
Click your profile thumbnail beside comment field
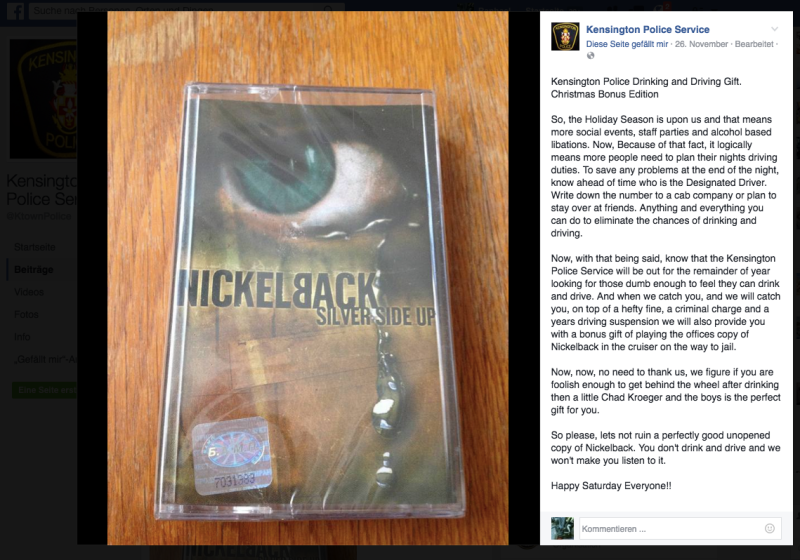click(x=562, y=528)
